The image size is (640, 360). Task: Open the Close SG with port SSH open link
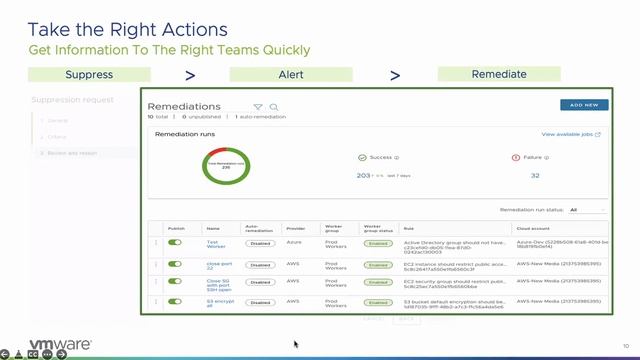tap(219, 285)
